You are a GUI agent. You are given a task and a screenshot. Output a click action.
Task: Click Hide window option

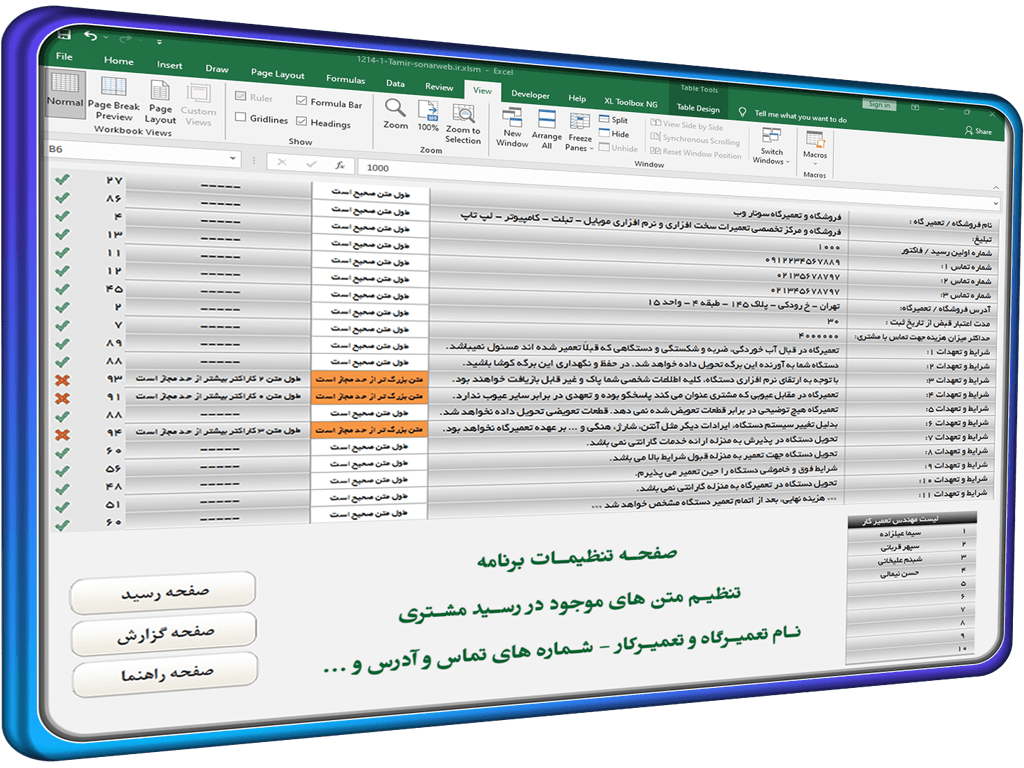(x=614, y=134)
